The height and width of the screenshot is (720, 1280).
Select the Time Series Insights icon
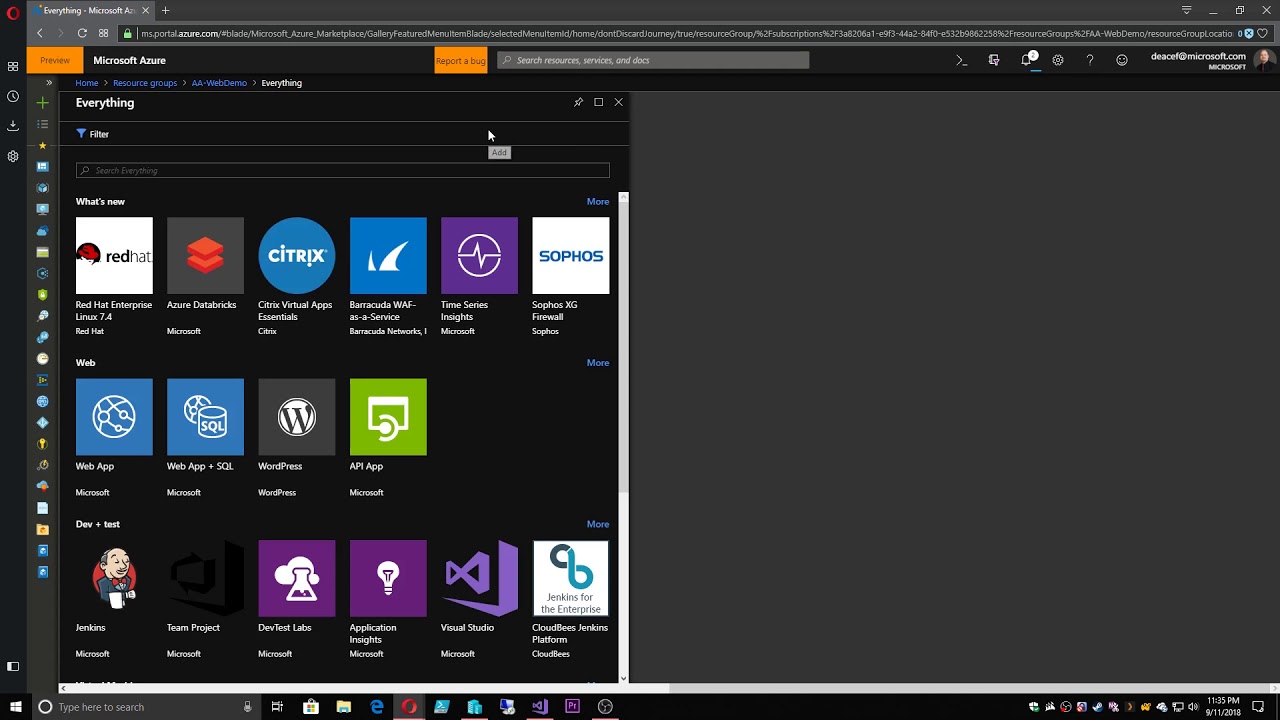479,256
